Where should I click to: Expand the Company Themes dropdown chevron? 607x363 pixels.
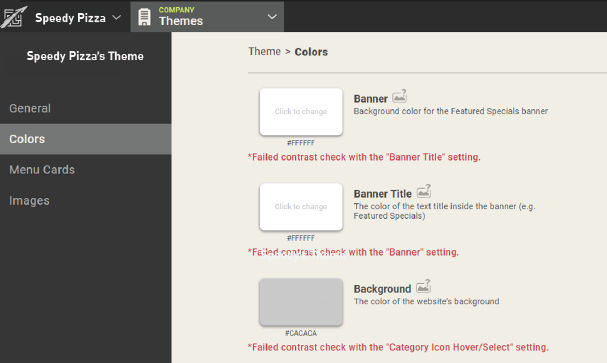point(272,17)
